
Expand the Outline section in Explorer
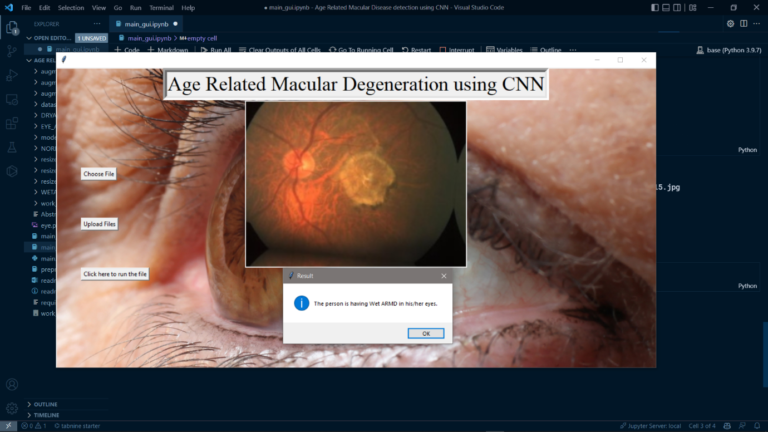point(43,404)
